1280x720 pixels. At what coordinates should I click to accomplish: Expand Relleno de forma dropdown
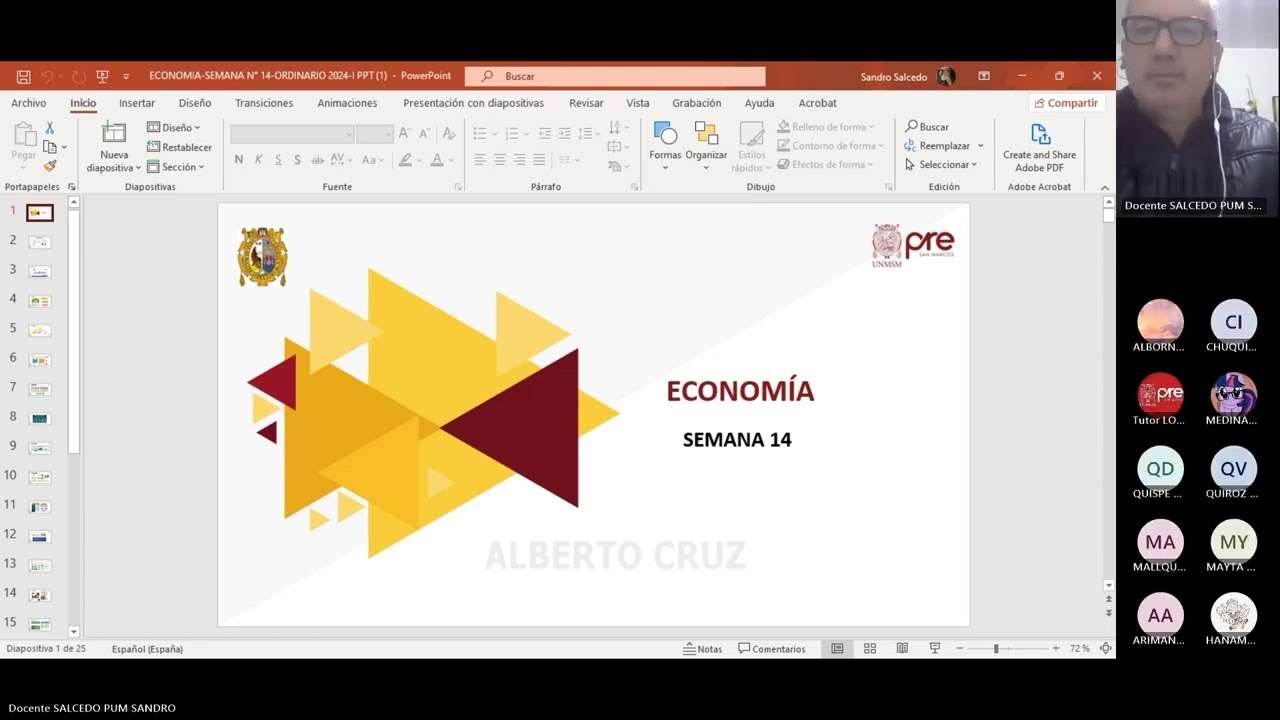pos(826,127)
